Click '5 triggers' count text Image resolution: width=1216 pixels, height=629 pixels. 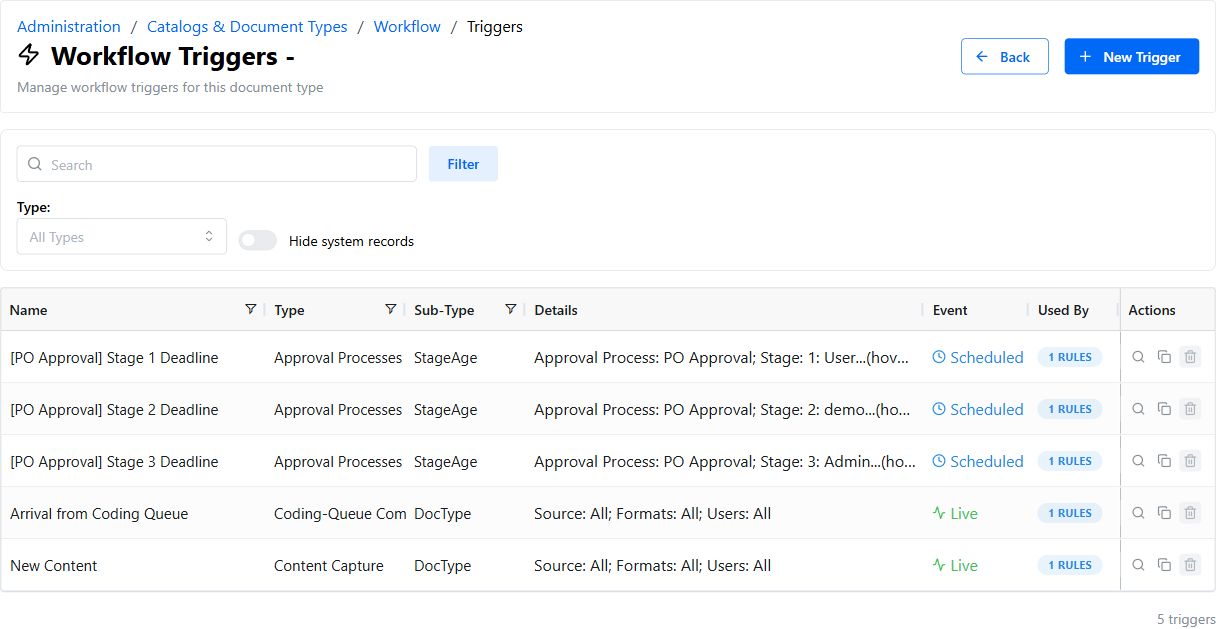pos(1186,619)
